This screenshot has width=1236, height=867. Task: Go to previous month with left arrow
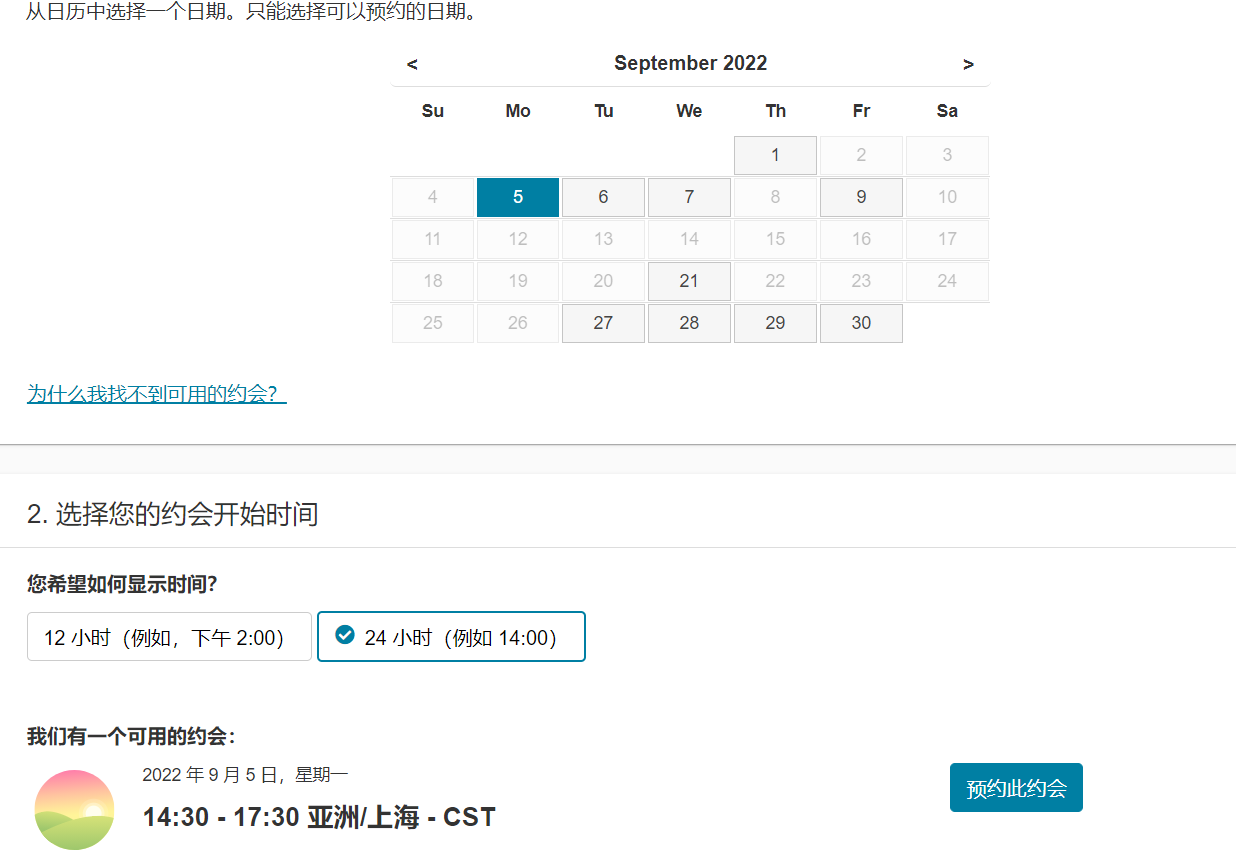pyautogui.click(x=412, y=64)
